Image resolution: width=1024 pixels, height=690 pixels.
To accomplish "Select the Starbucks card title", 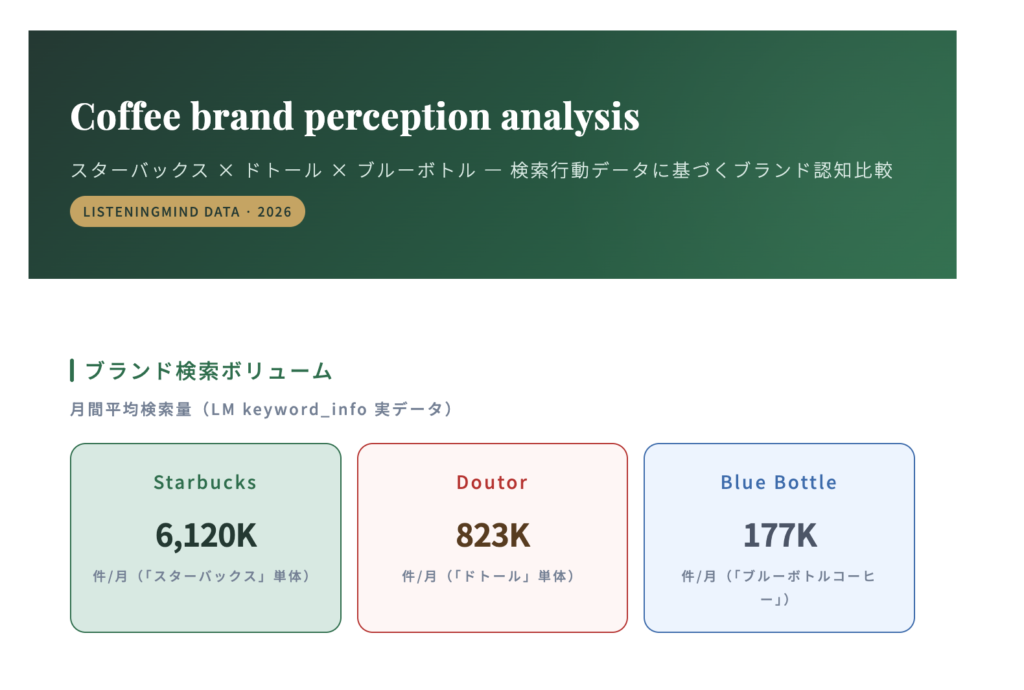I will point(205,482).
